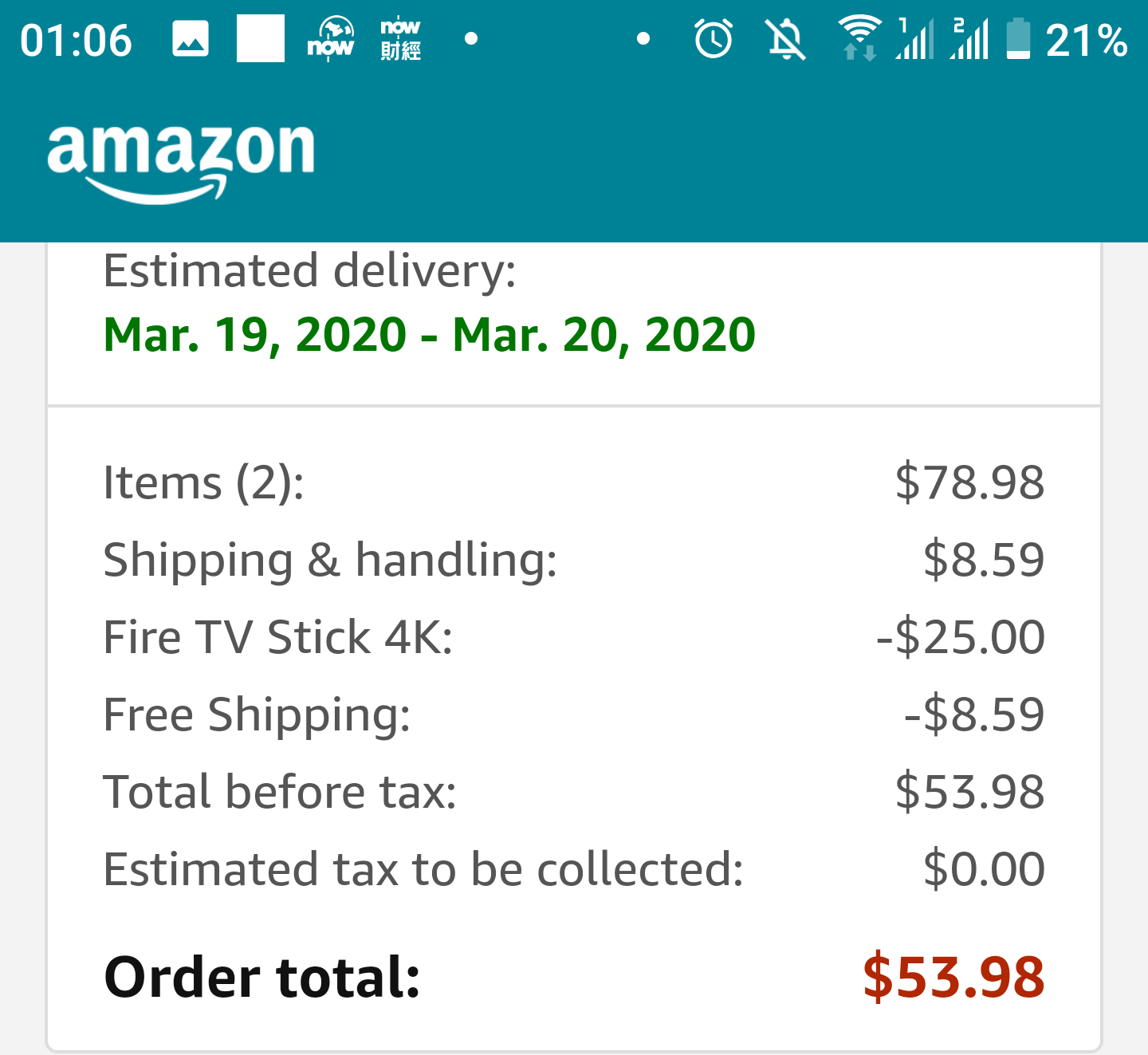
Task: Tap the battery level icon
Action: (x=1018, y=39)
